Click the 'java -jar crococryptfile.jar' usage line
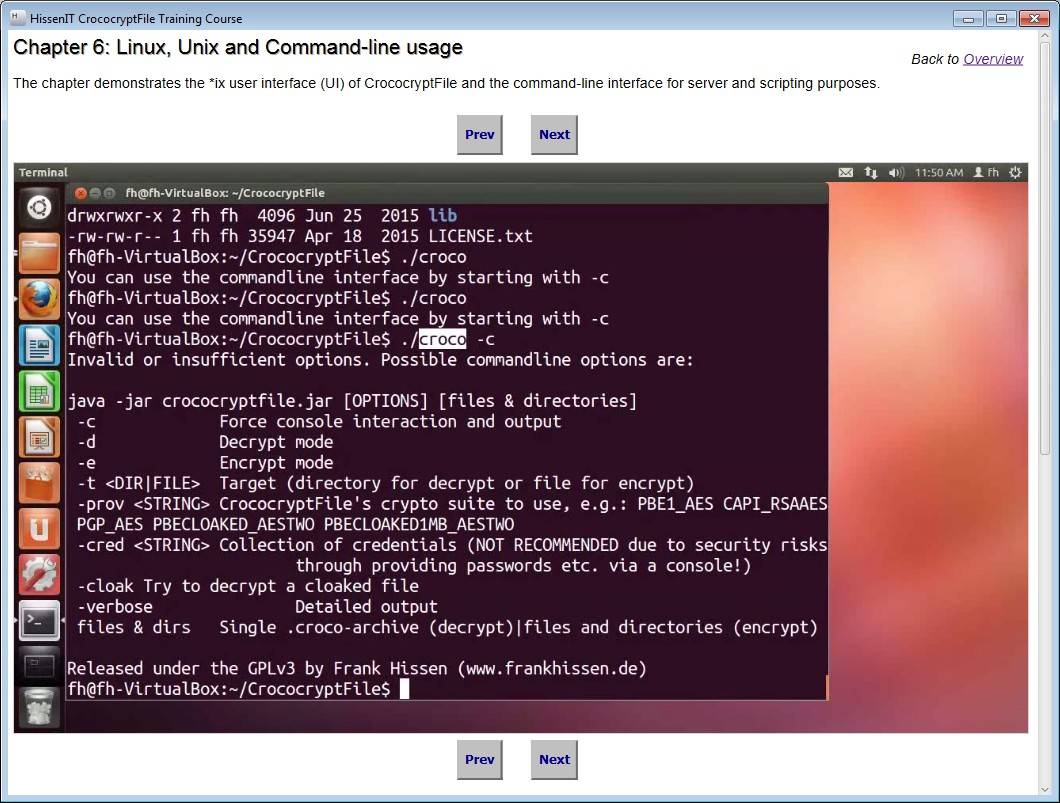This screenshot has height=803, width=1060. tap(352, 401)
